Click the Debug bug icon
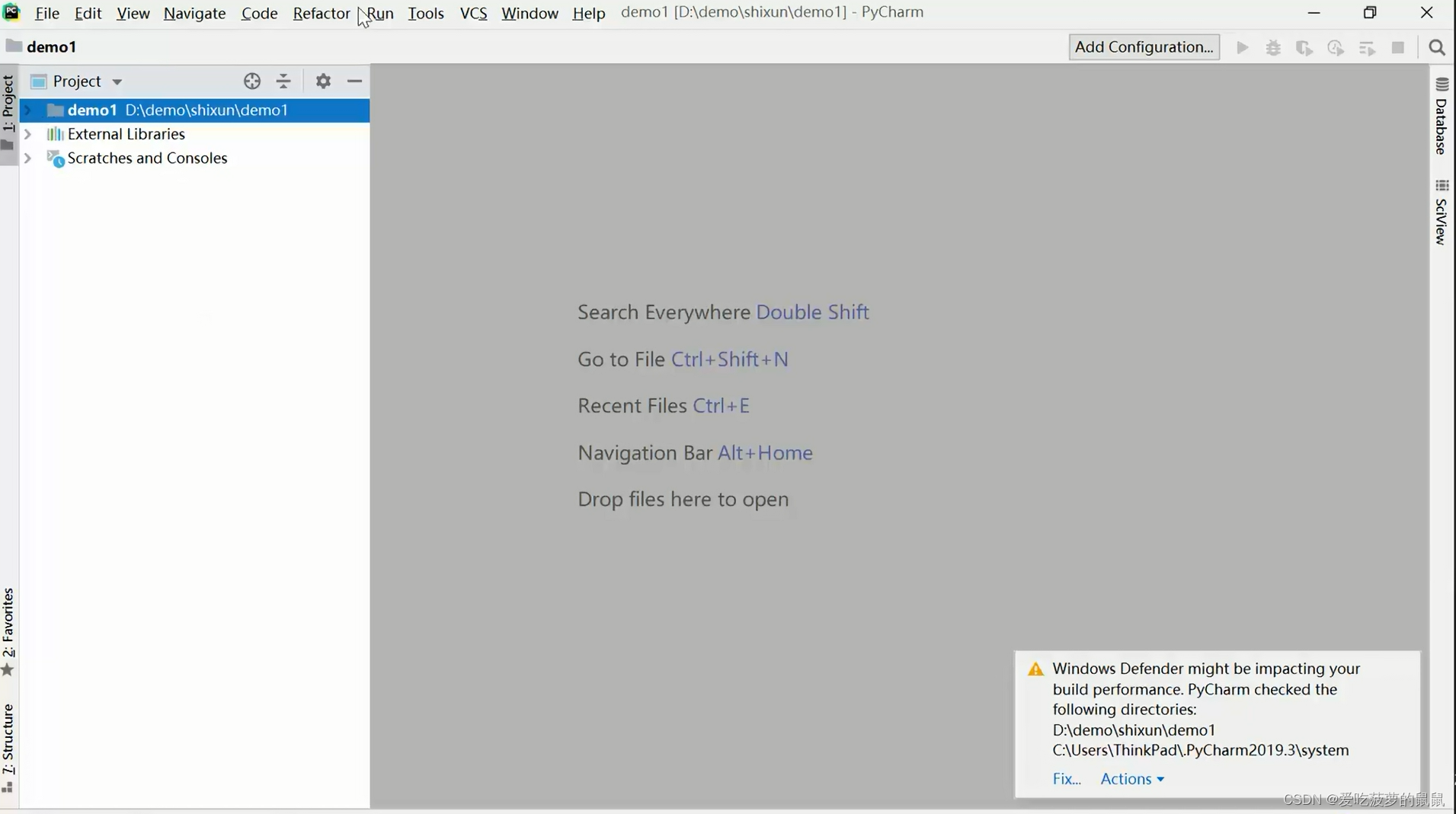 pyautogui.click(x=1273, y=47)
